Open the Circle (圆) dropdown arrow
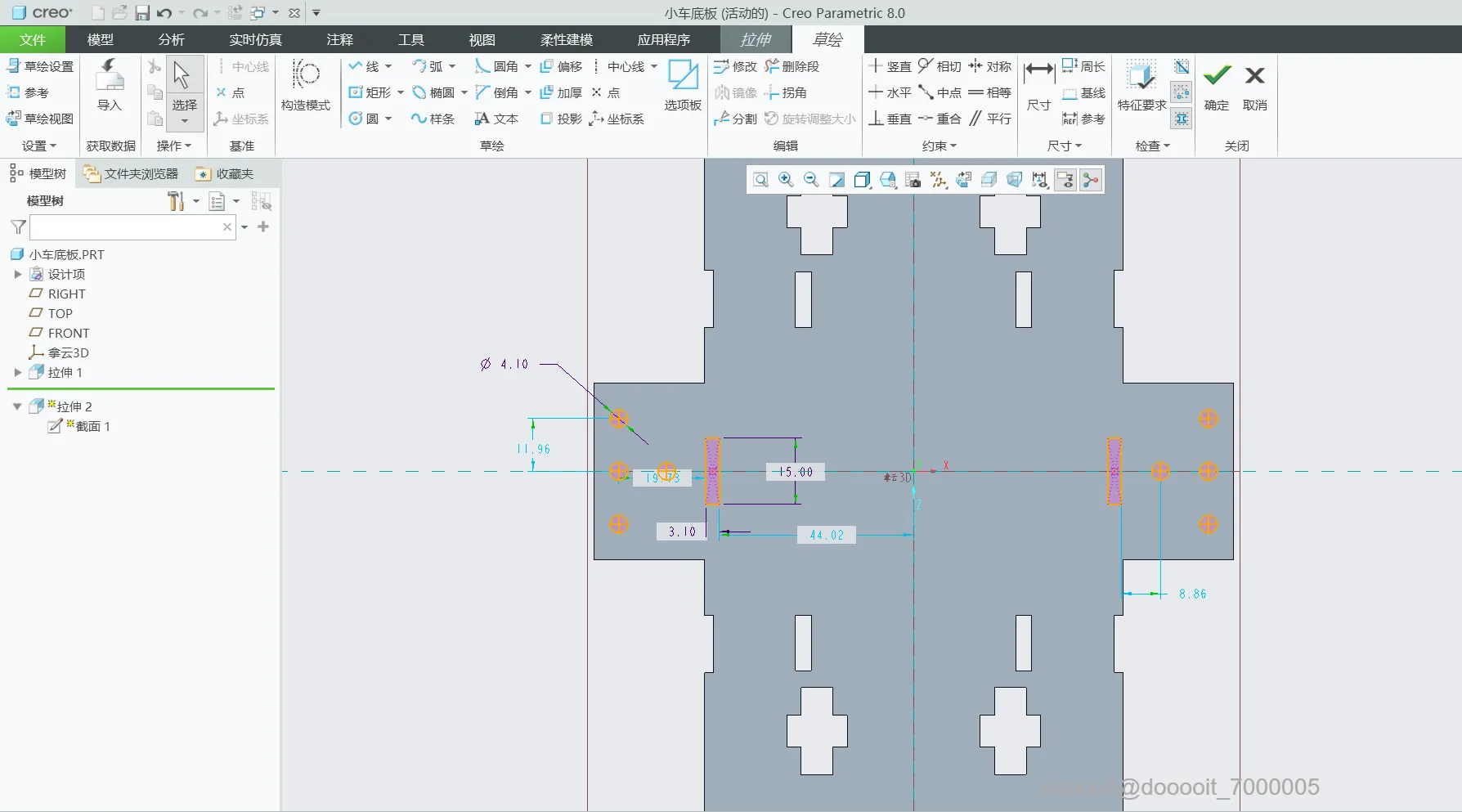This screenshot has height=812, width=1462. click(388, 119)
